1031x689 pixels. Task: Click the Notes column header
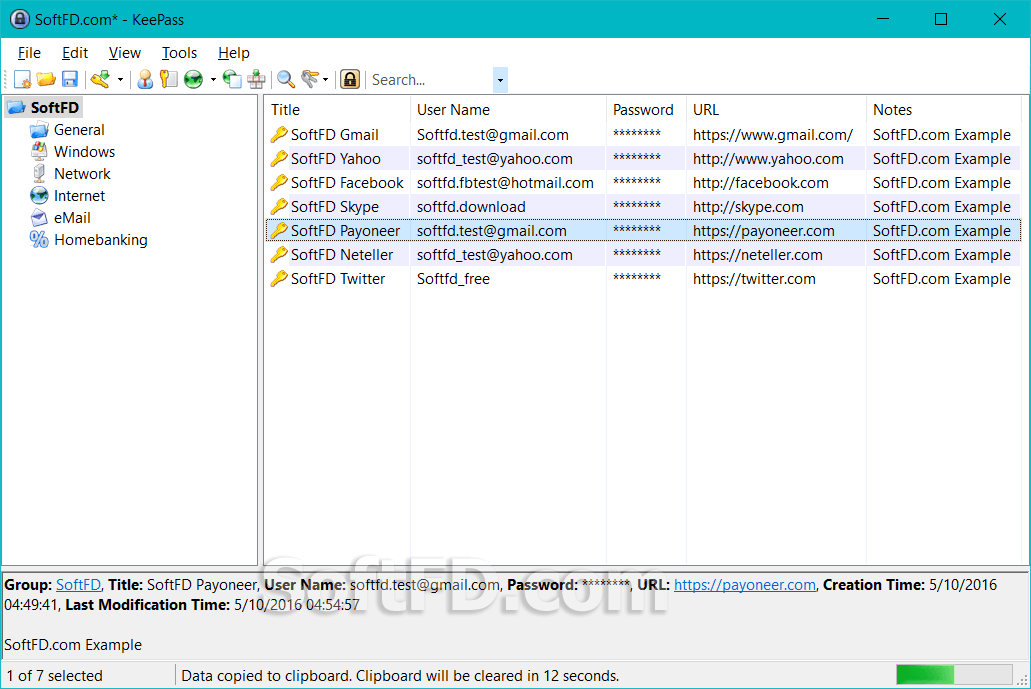pos(944,110)
